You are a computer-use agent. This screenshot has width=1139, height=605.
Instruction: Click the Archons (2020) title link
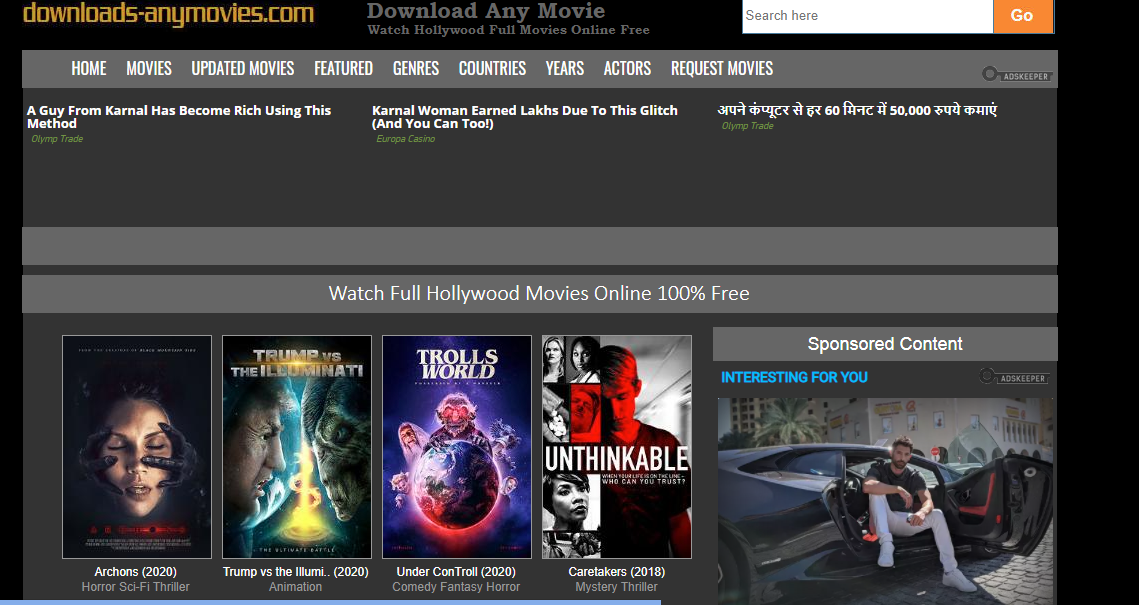(135, 572)
